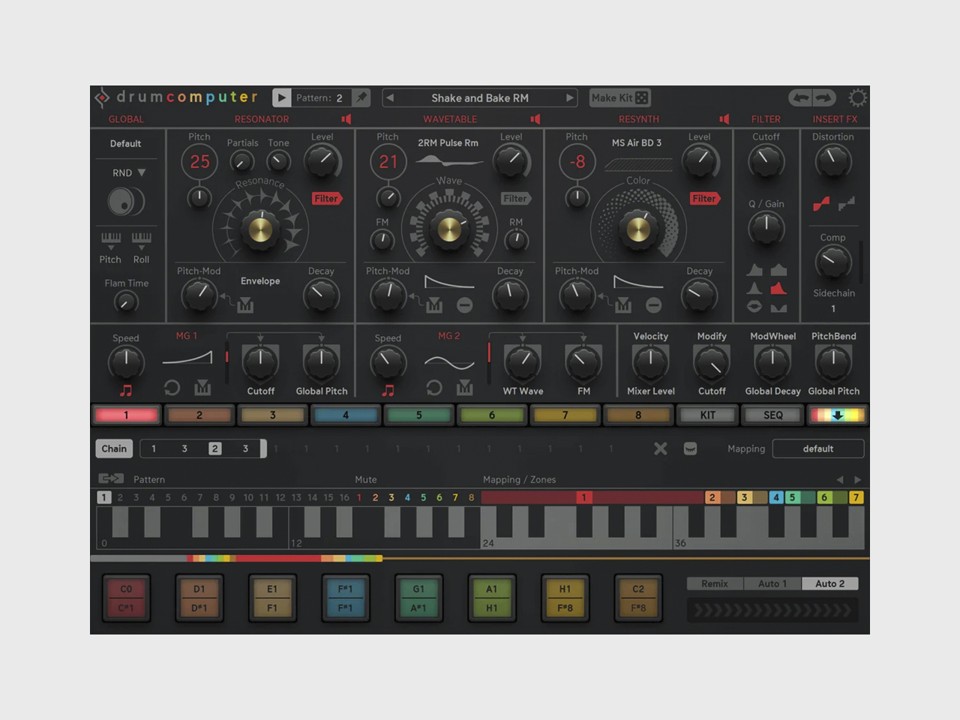This screenshot has width=960, height=720.
Task: Go to the previous preset arrow
Action: coord(390,98)
